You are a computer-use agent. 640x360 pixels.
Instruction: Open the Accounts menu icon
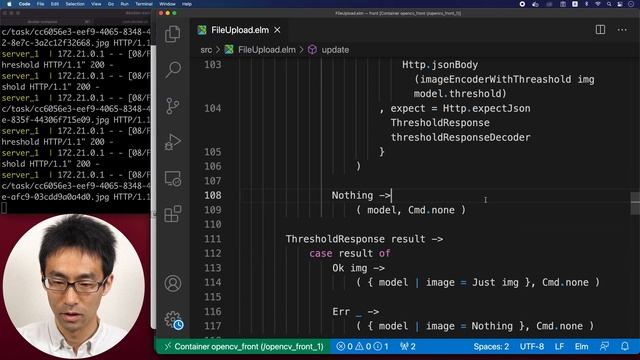(173, 283)
